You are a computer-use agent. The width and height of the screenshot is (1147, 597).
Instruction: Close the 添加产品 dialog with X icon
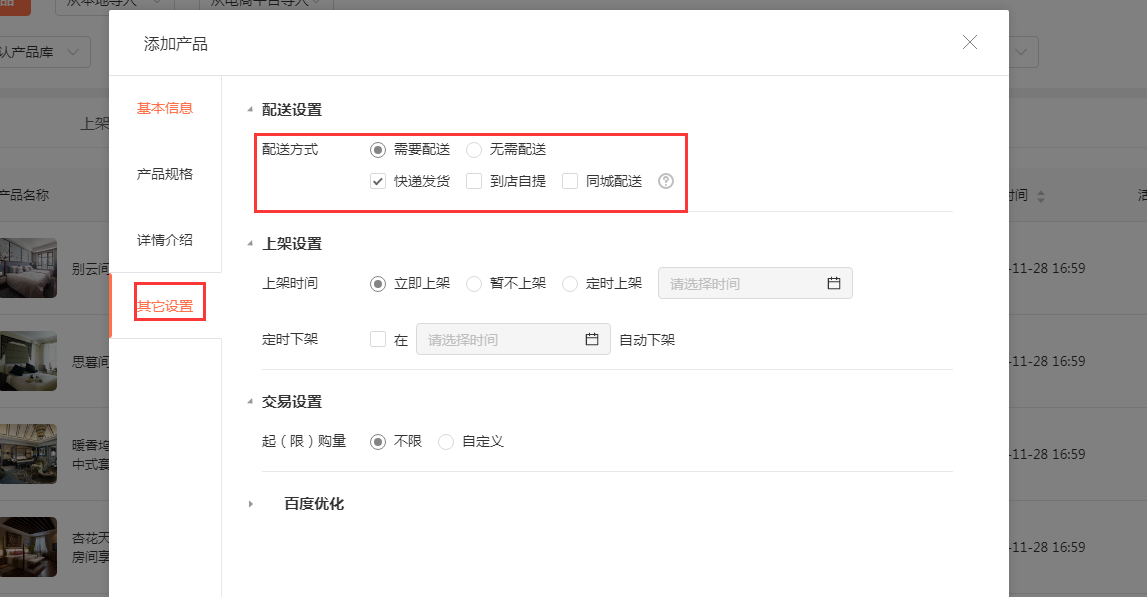pyautogui.click(x=969, y=42)
